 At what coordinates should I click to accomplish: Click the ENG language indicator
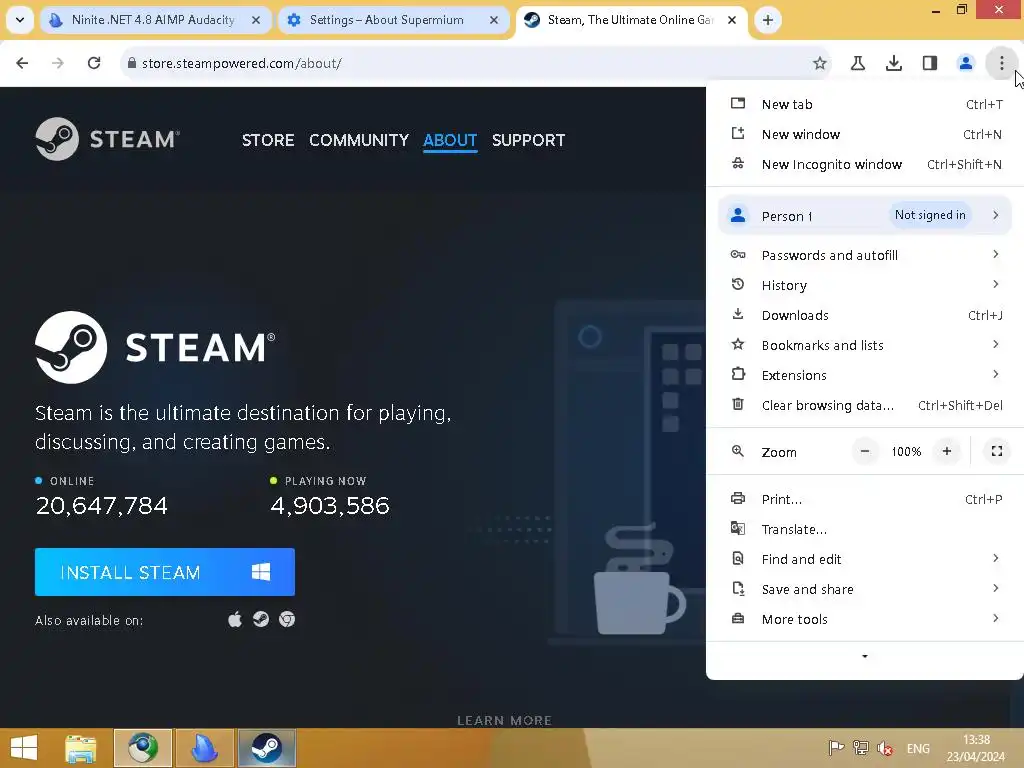[x=918, y=748]
